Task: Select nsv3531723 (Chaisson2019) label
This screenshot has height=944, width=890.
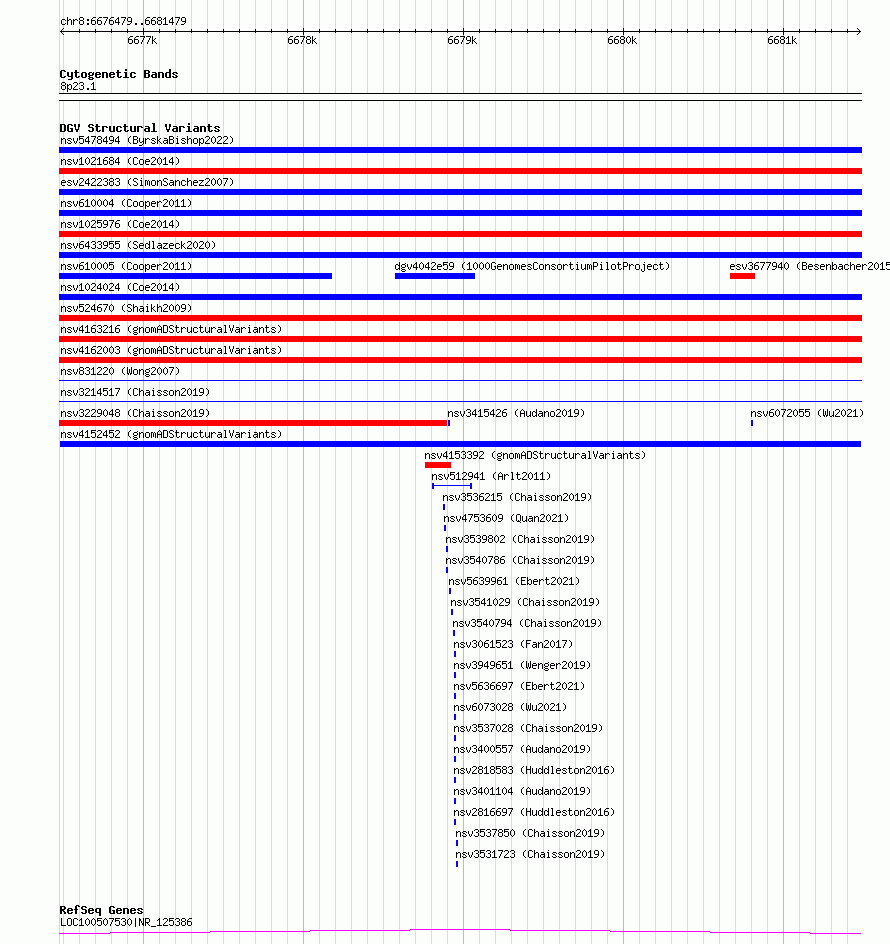Action: (531, 855)
